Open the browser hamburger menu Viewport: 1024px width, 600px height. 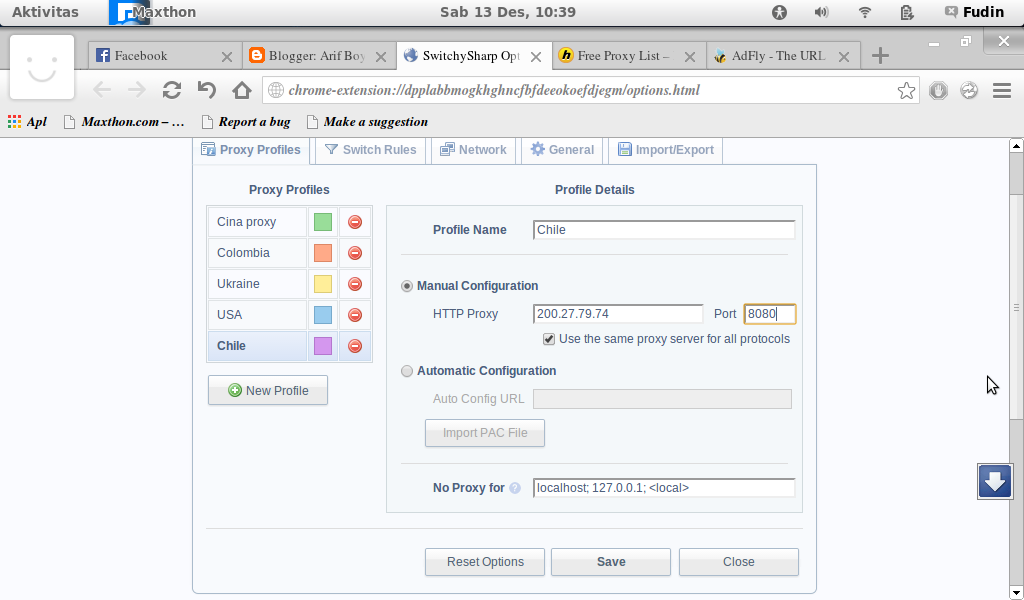(1002, 91)
